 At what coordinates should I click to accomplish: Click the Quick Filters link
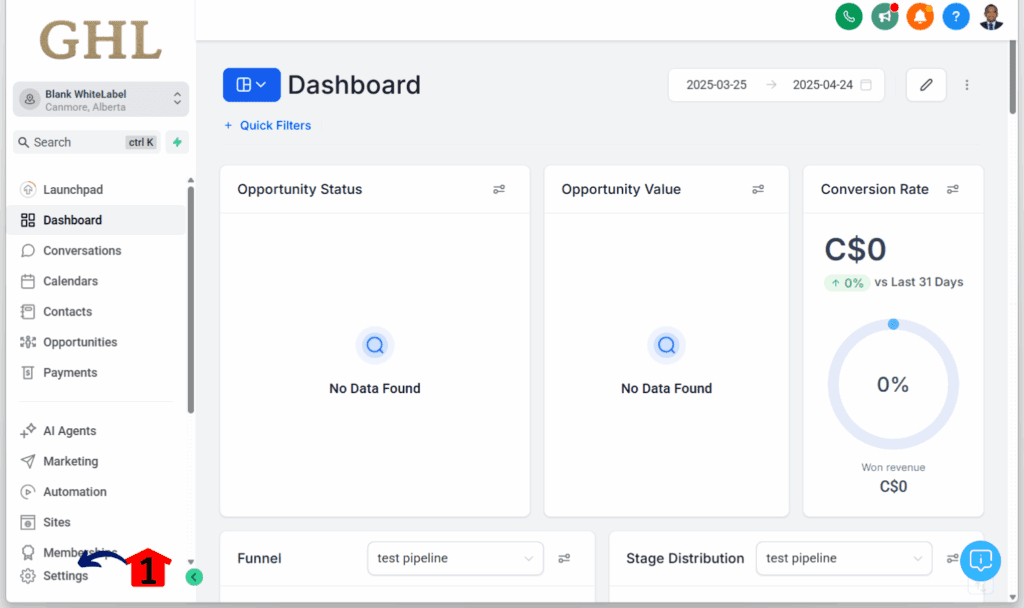268,125
